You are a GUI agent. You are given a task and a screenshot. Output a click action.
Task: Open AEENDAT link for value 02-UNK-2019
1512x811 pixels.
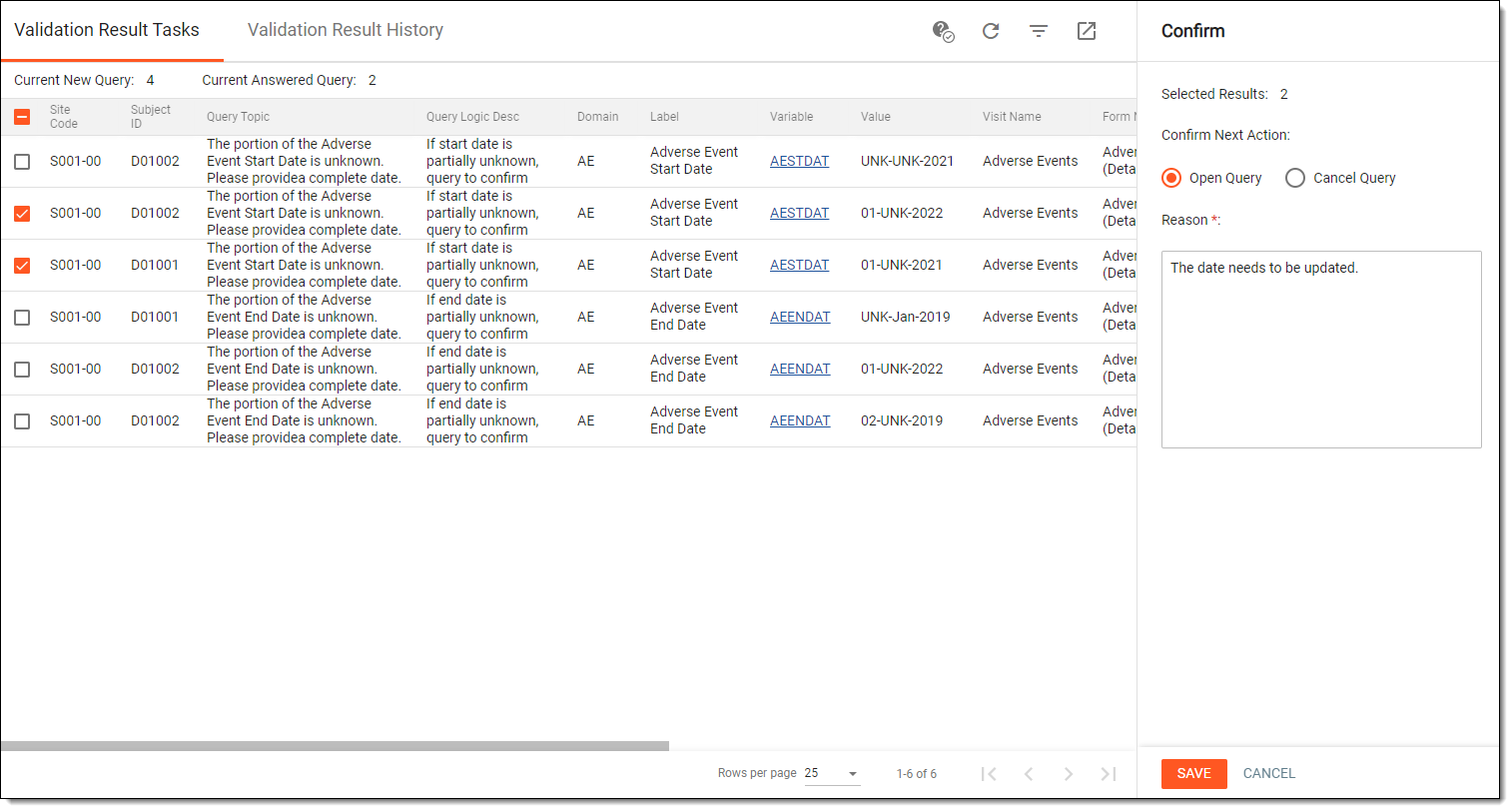point(800,420)
